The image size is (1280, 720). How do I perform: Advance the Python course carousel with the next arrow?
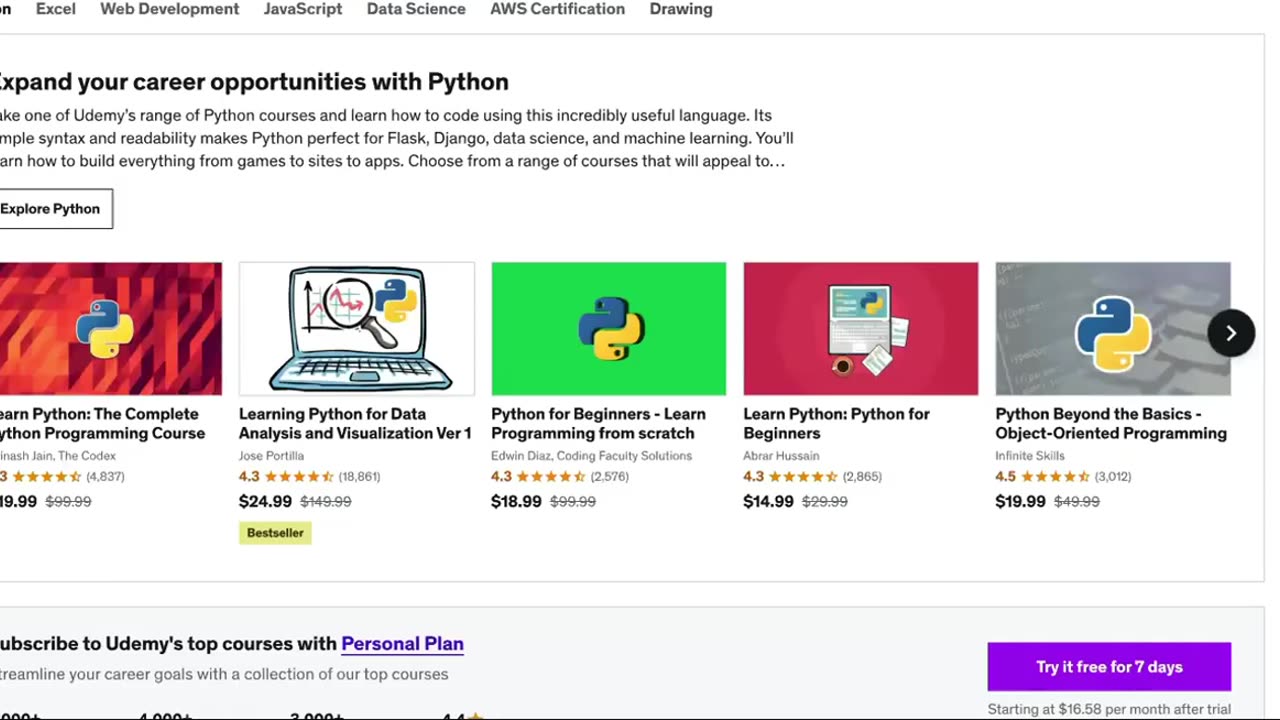pos(1231,333)
